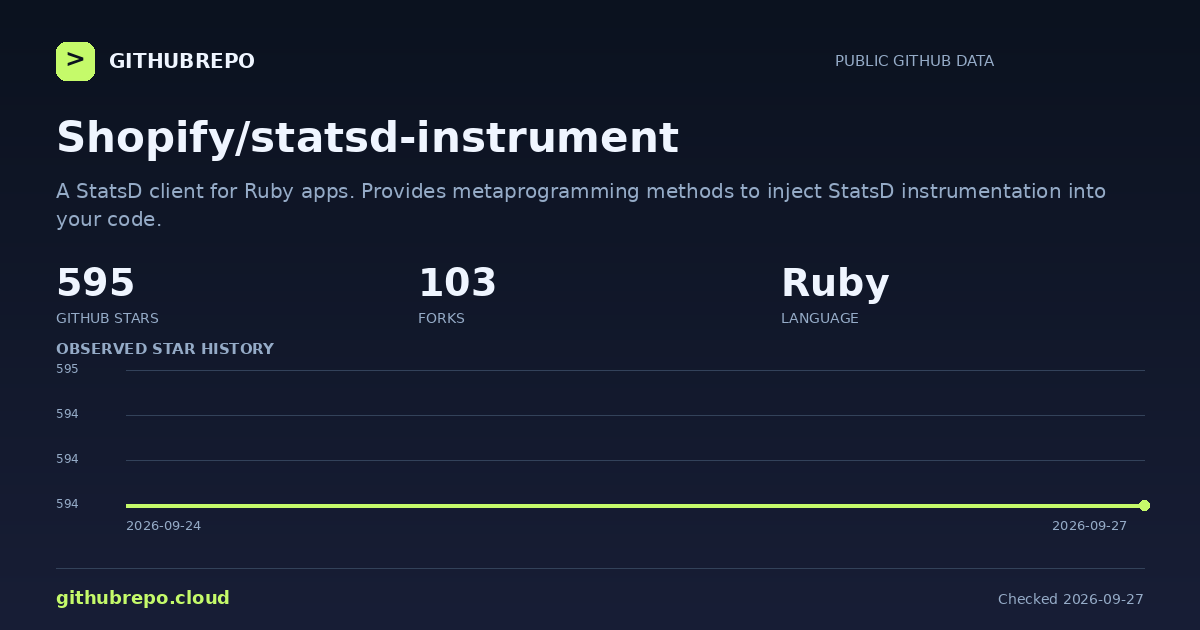Click the green star history line
The width and height of the screenshot is (1200, 630).
pyautogui.click(x=635, y=505)
